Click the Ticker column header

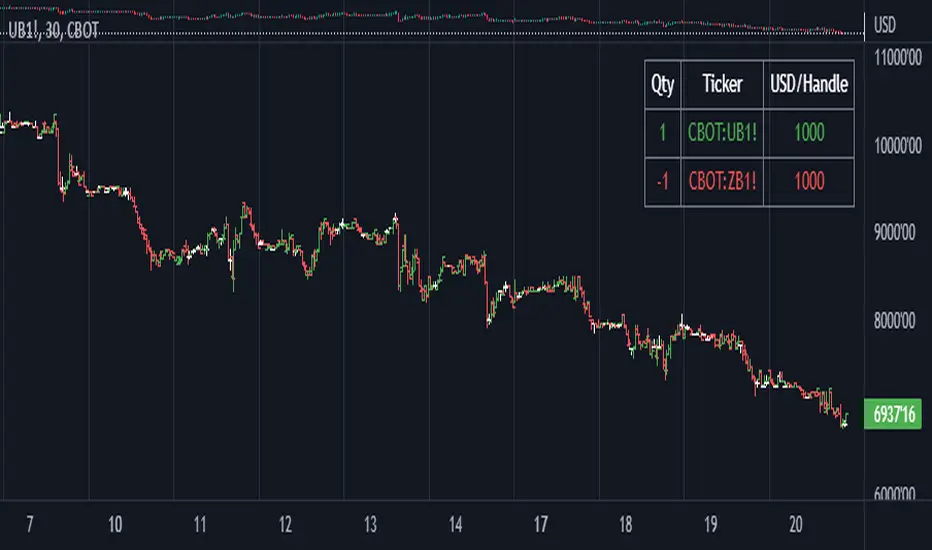[722, 85]
